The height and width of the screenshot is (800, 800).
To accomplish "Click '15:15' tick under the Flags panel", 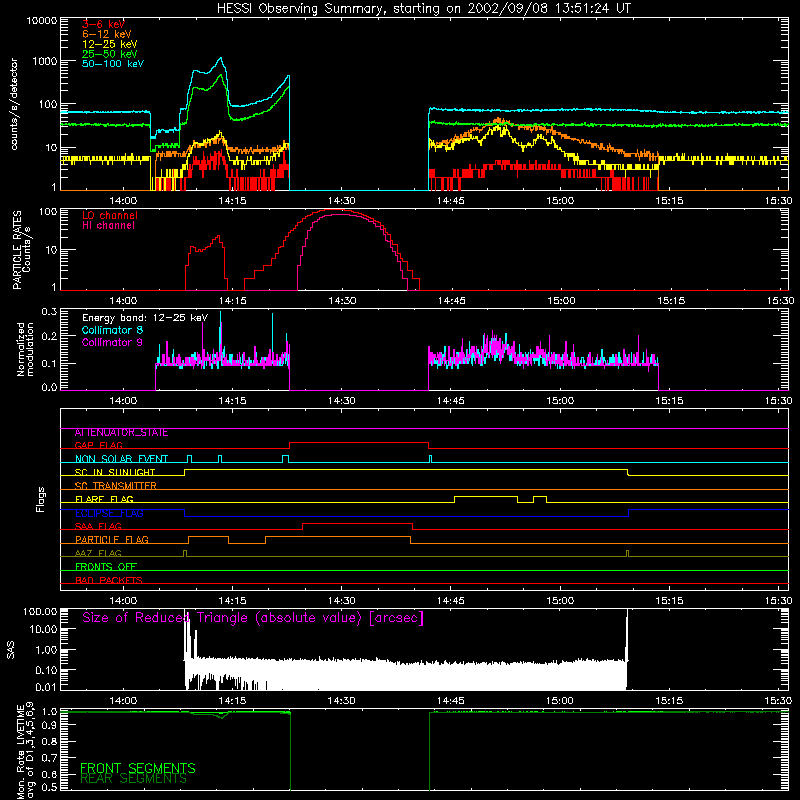I will (669, 601).
